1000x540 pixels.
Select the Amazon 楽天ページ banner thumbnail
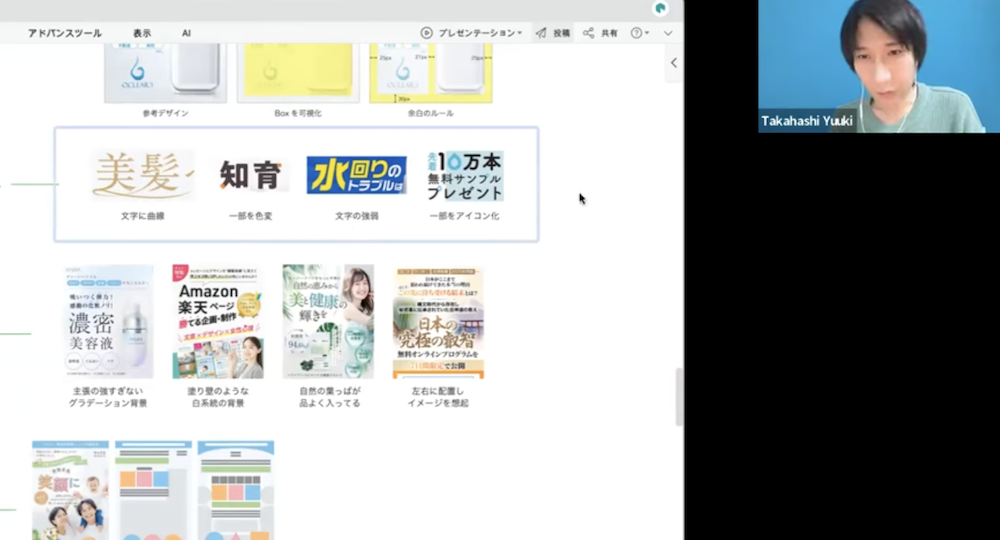(218, 321)
